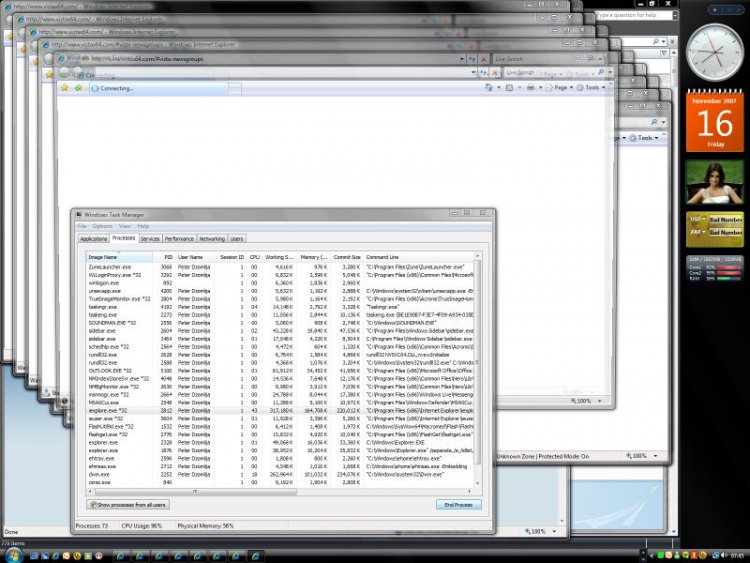Click Show processes from all users button
The width and height of the screenshot is (750, 563).
(128, 505)
